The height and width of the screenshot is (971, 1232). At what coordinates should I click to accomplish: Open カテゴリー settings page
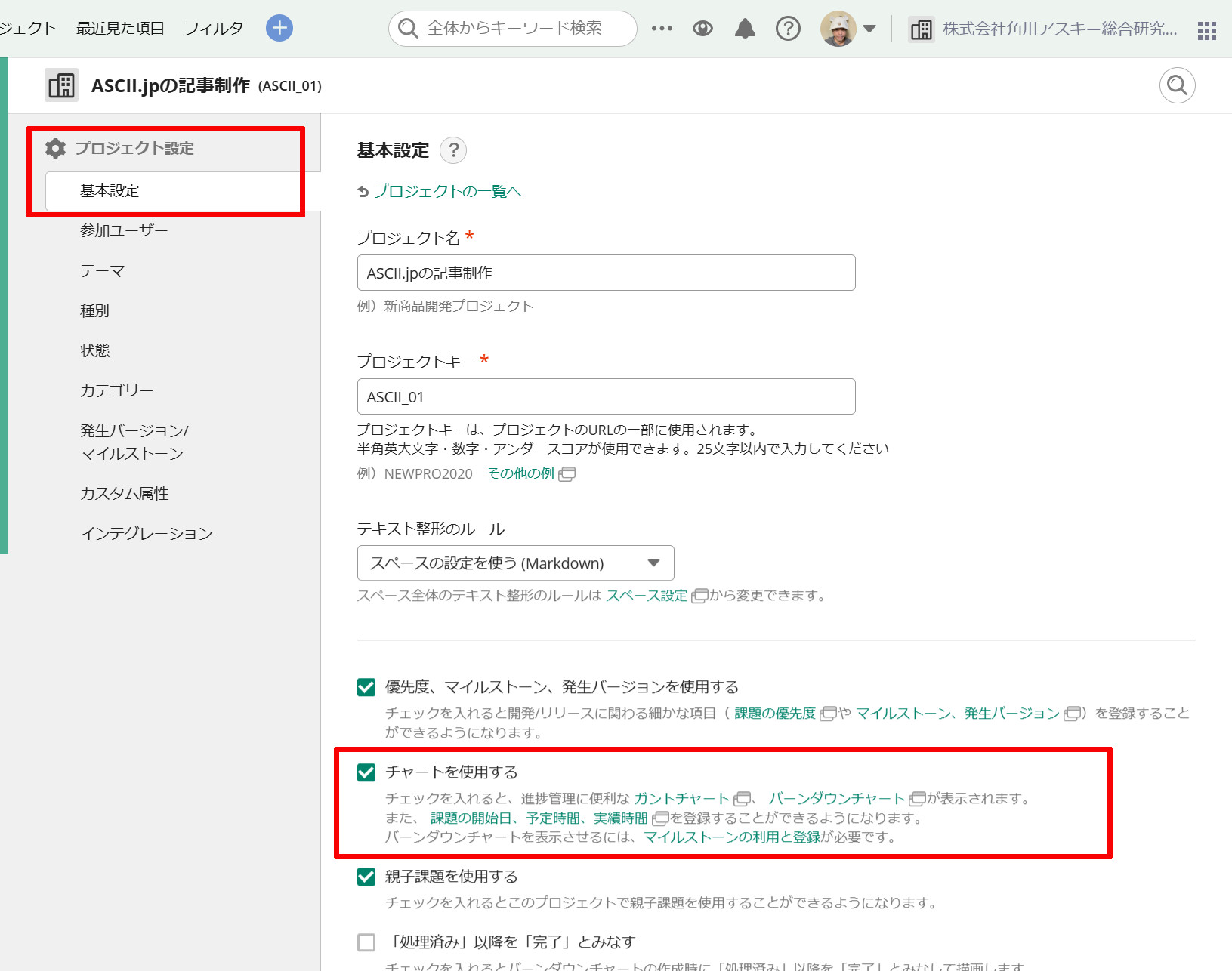(116, 390)
